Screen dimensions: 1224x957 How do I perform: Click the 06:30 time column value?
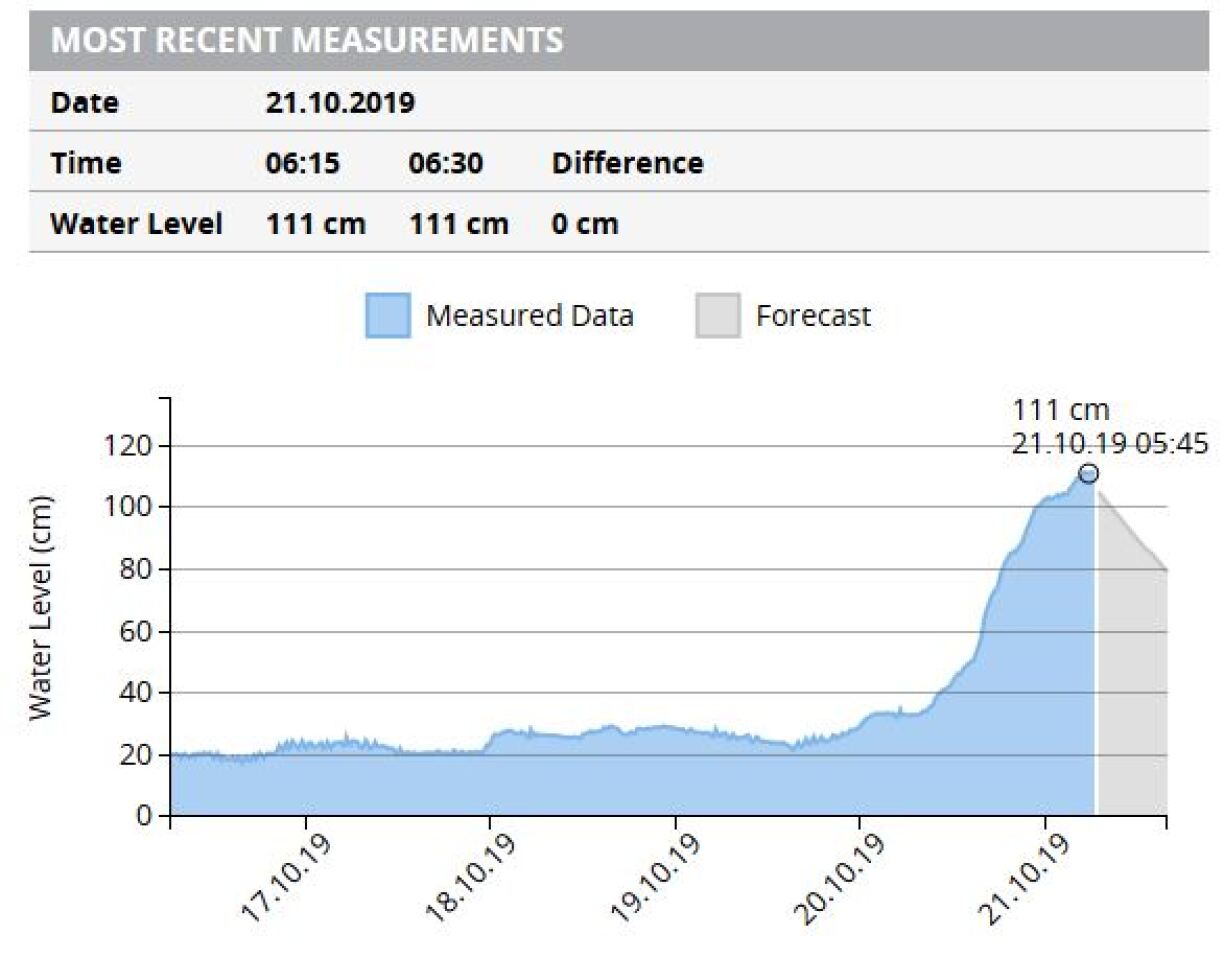[x=445, y=163]
